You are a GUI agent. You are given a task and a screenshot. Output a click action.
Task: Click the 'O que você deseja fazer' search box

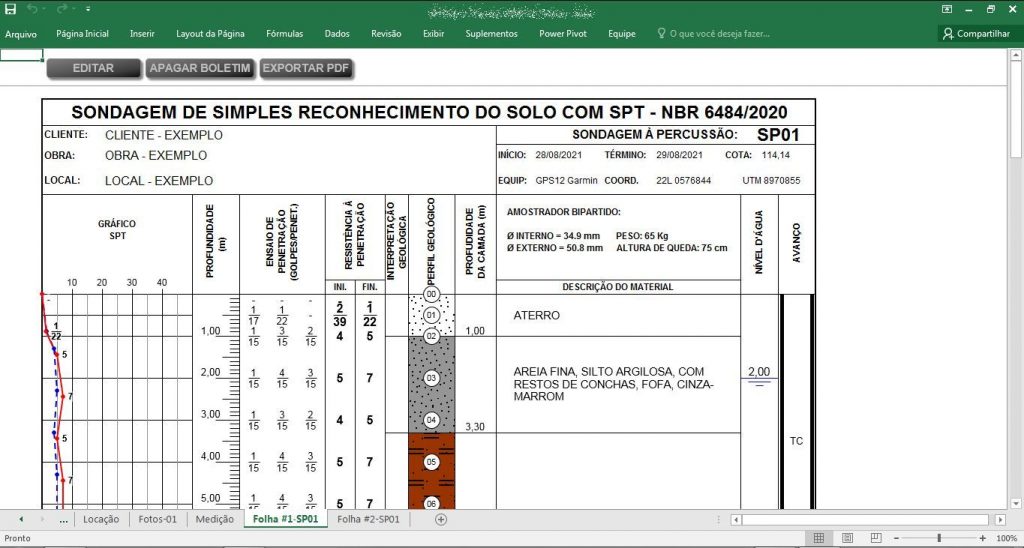click(713, 34)
